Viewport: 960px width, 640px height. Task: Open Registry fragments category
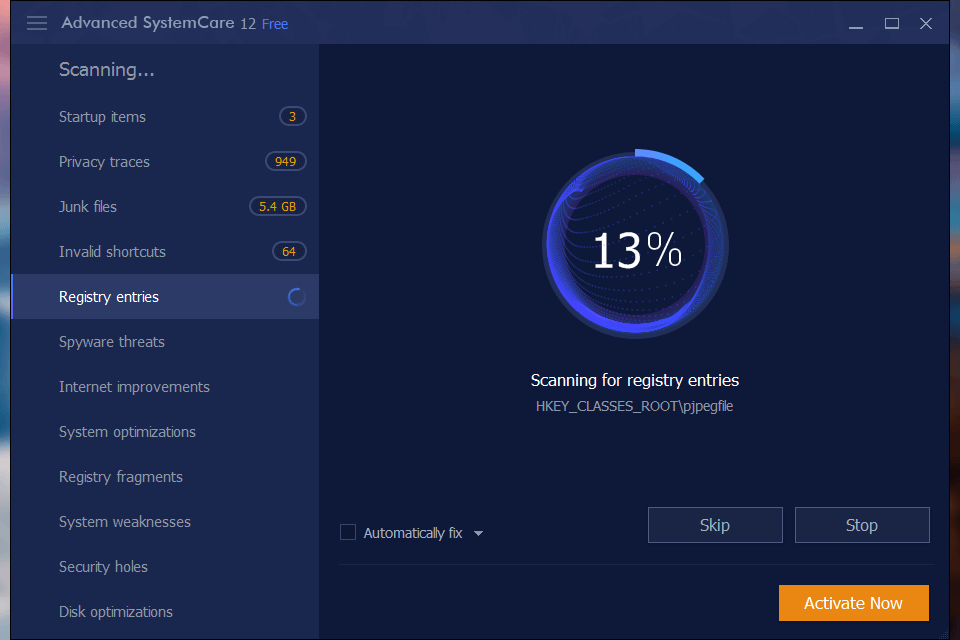coord(120,476)
